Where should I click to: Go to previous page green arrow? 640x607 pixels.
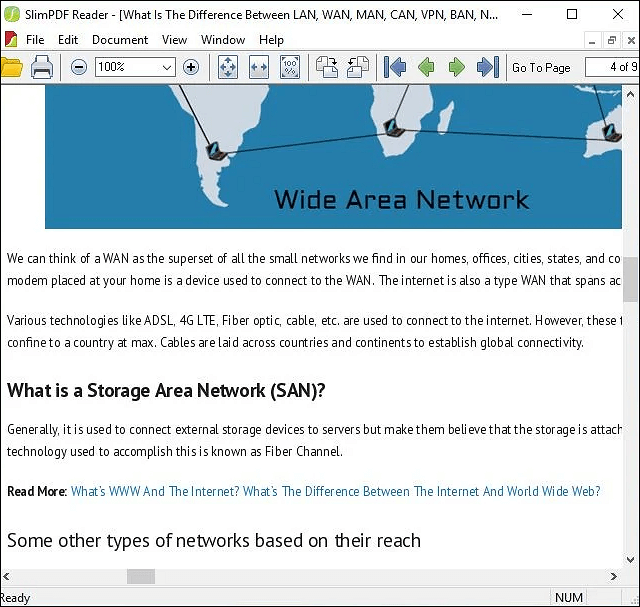point(426,67)
